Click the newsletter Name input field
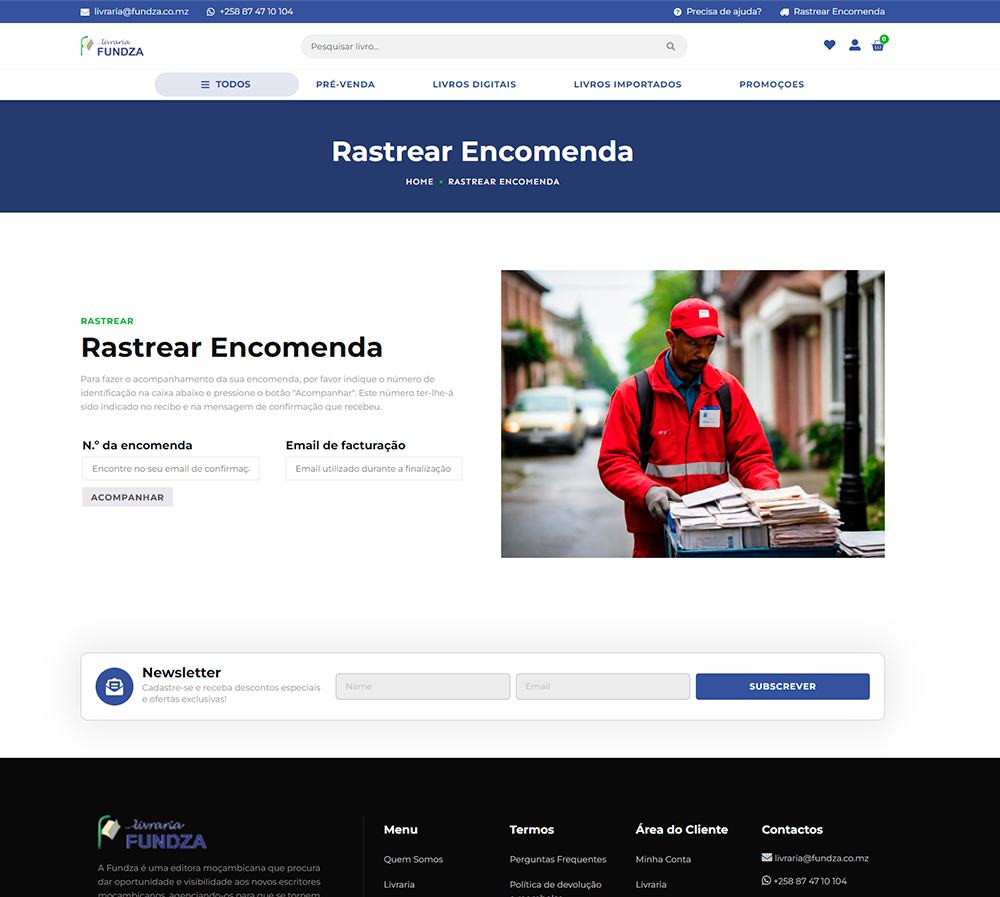The width and height of the screenshot is (1000, 897). [422, 686]
